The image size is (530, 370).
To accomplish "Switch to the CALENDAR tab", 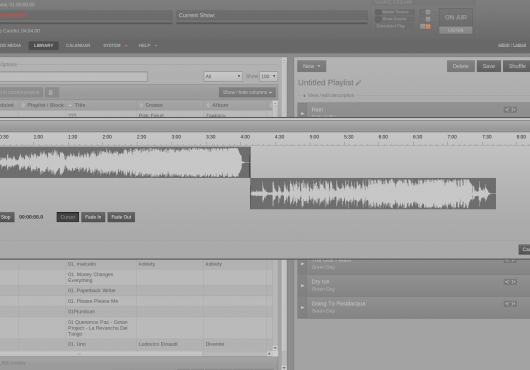I will 78,45.
